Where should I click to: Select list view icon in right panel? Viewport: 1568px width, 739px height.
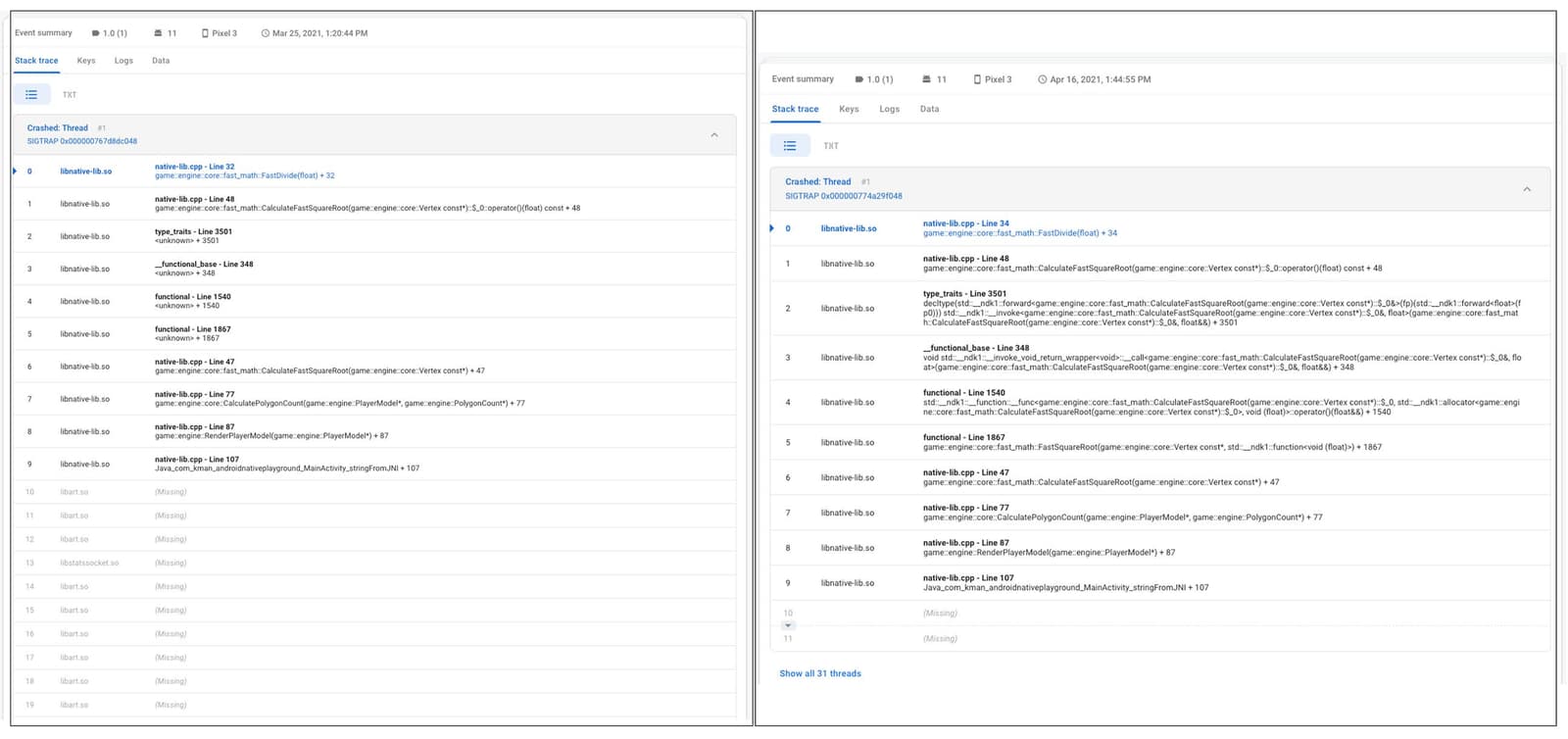coord(790,146)
